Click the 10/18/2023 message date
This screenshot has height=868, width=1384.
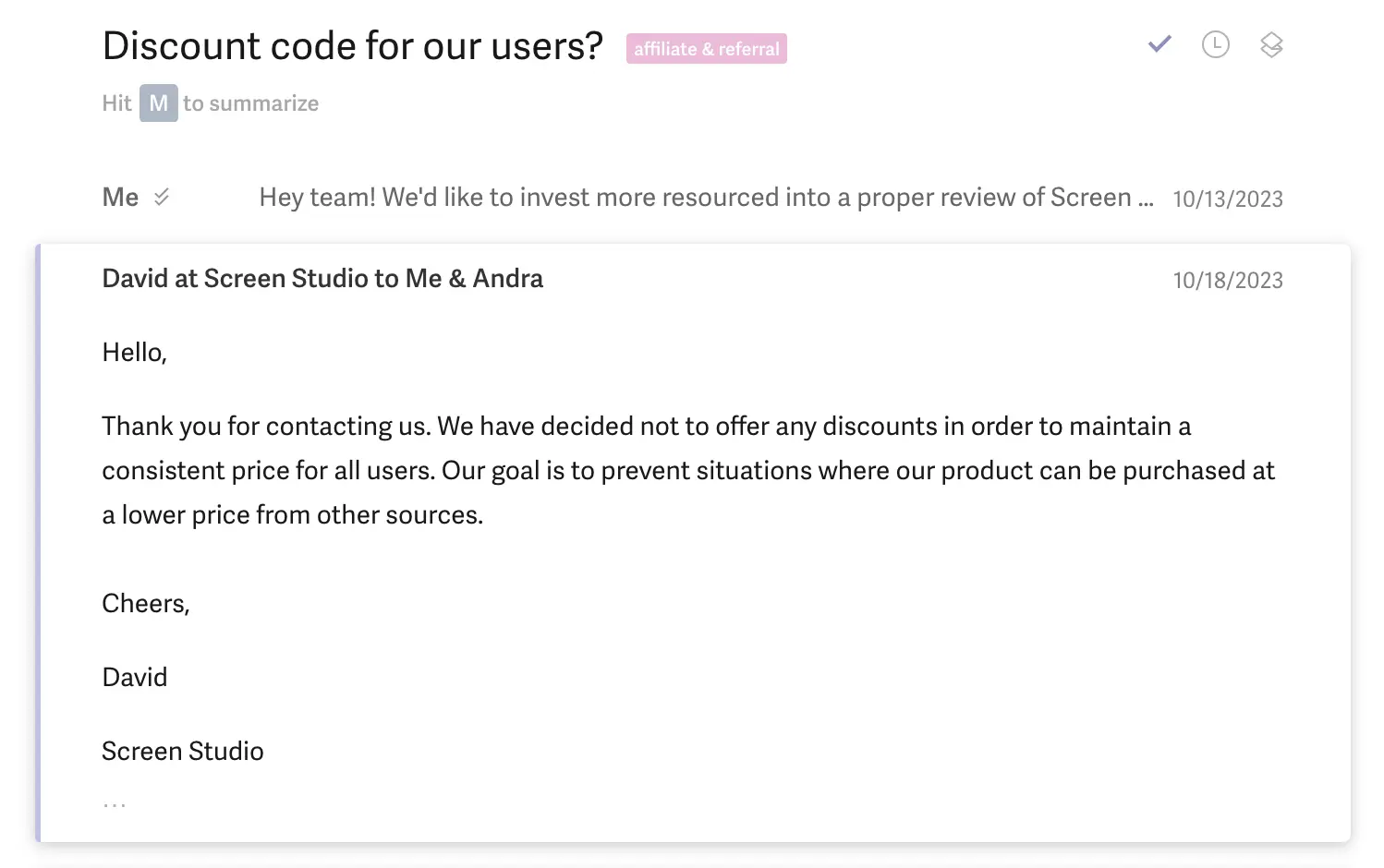tap(1227, 281)
